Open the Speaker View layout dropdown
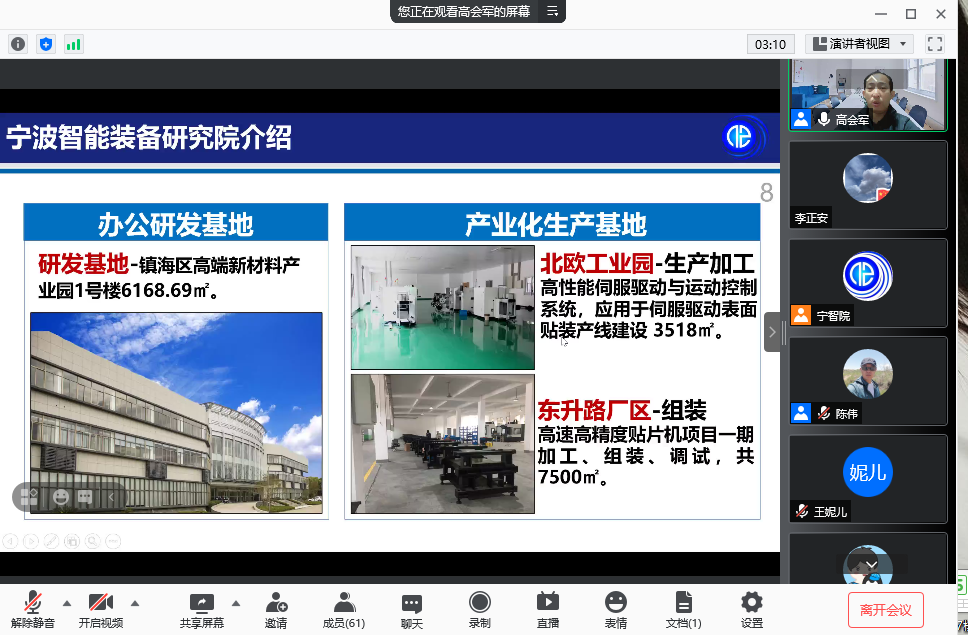Screen dimensions: 968x635 pyautogui.click(x=860, y=44)
